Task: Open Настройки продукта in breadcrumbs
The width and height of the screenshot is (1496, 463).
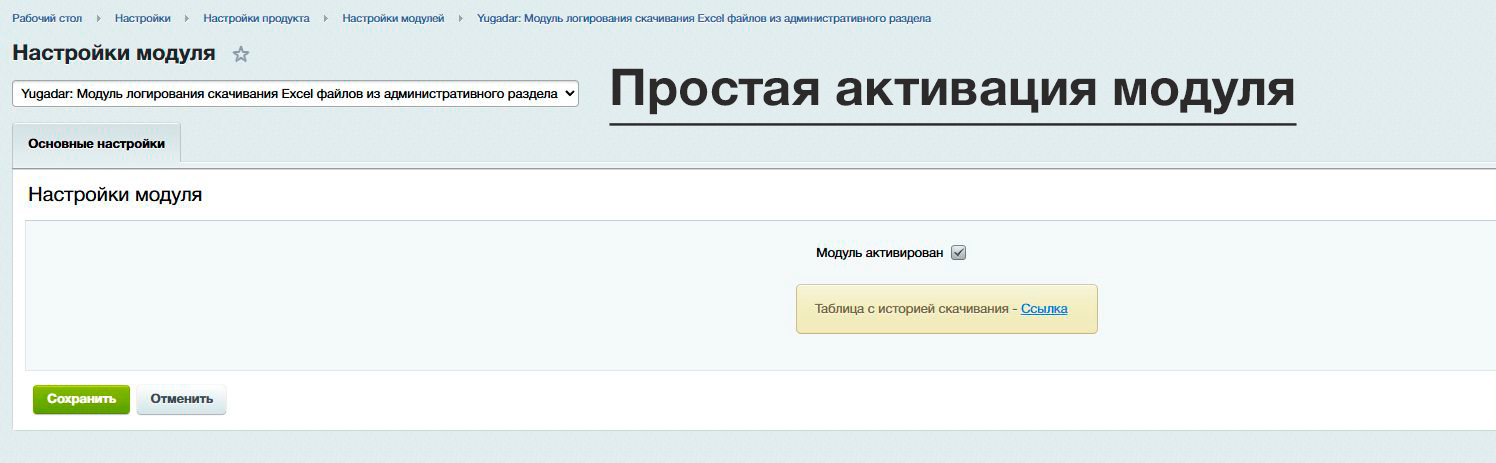Action: click(x=256, y=19)
